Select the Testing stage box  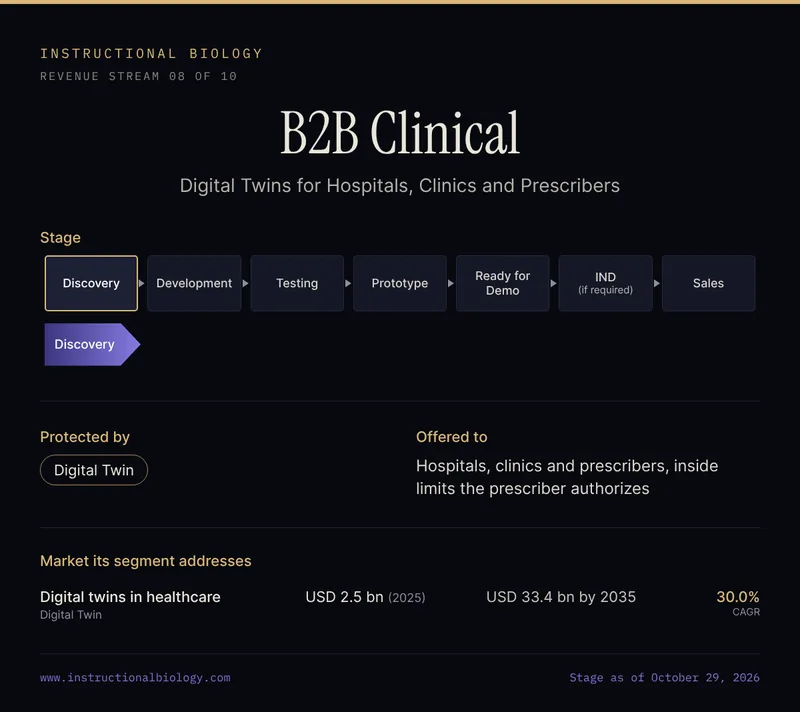297,283
